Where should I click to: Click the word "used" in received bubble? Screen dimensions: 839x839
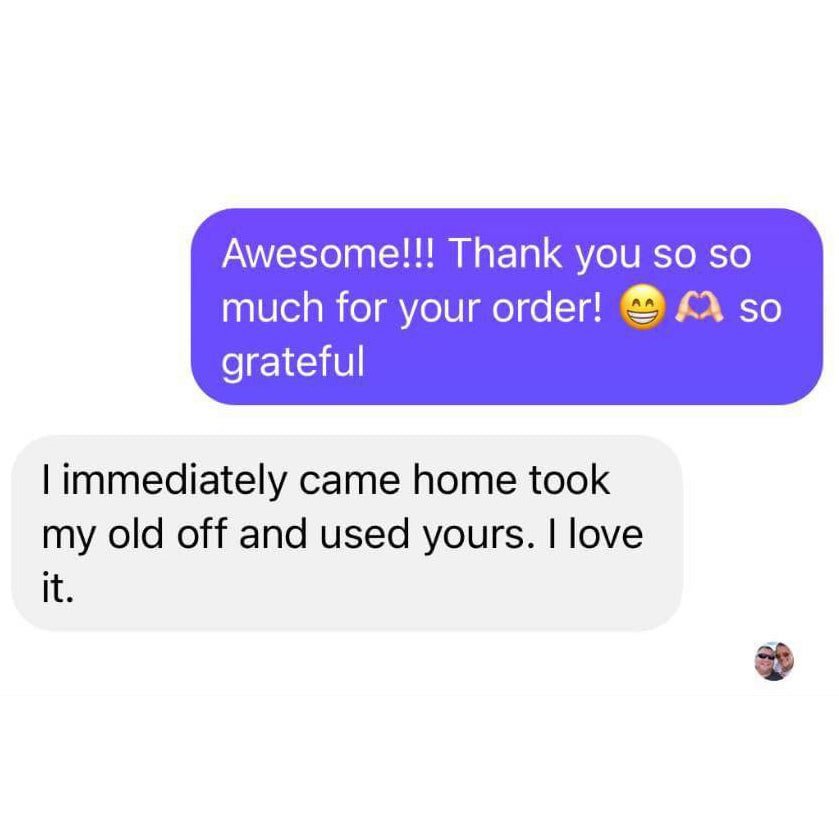click(364, 533)
